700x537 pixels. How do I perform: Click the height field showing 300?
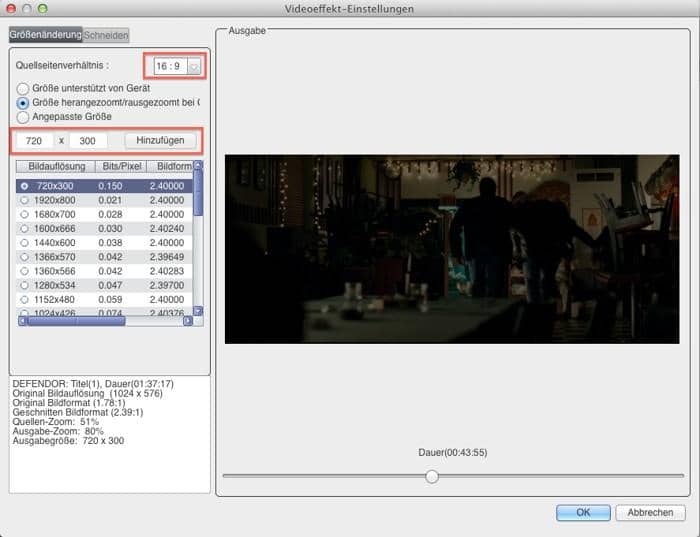coord(88,141)
